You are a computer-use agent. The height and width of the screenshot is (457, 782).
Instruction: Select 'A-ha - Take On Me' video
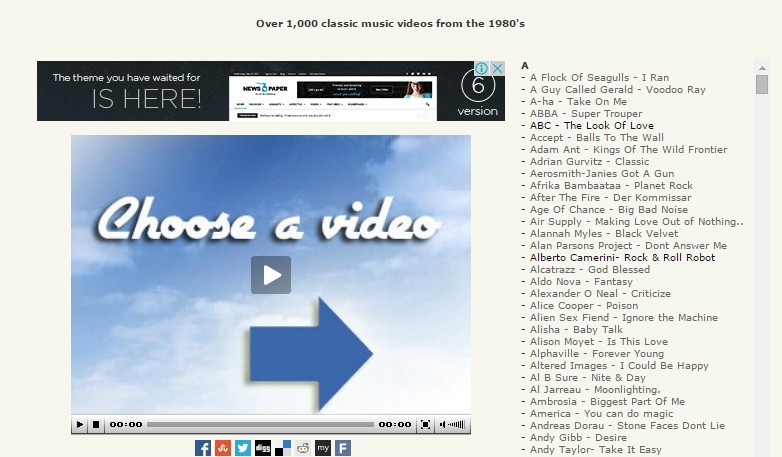tap(578, 102)
